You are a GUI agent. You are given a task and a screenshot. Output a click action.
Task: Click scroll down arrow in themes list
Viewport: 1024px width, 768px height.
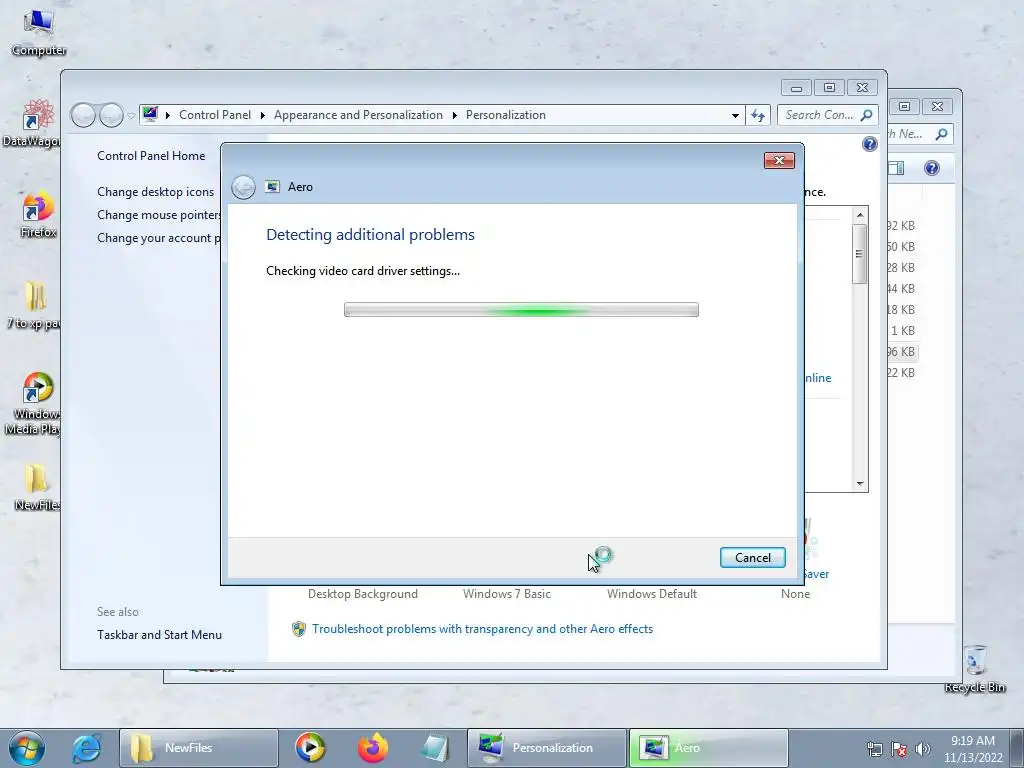tap(860, 484)
